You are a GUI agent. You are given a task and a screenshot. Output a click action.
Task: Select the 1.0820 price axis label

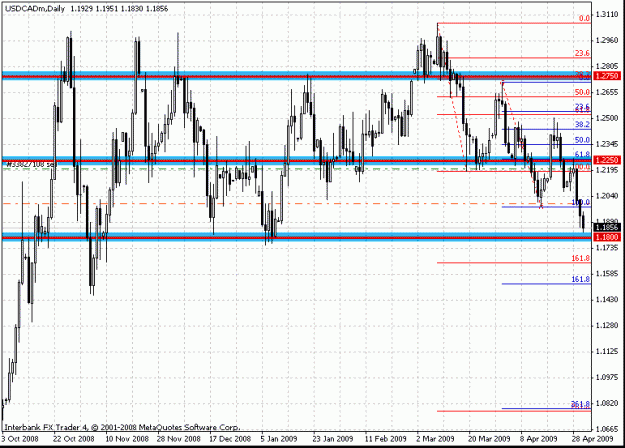click(607, 403)
